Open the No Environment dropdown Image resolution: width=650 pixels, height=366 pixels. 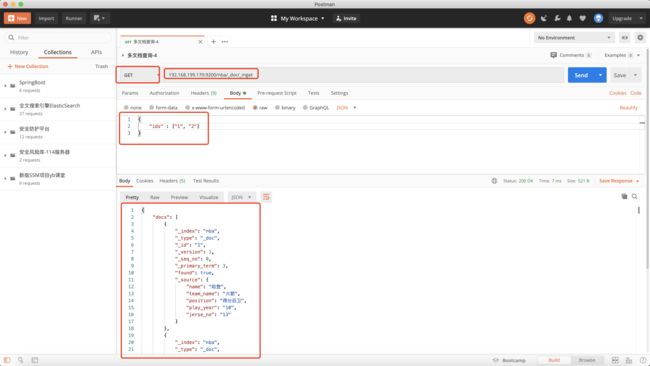574,38
